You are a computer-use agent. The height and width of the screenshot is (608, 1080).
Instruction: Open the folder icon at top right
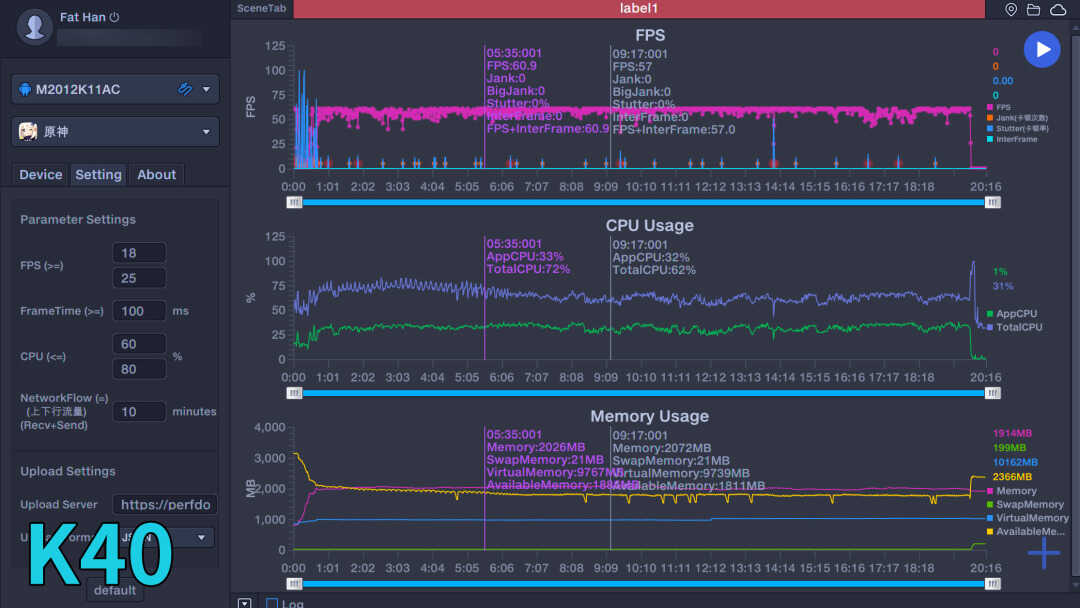(x=1033, y=9)
